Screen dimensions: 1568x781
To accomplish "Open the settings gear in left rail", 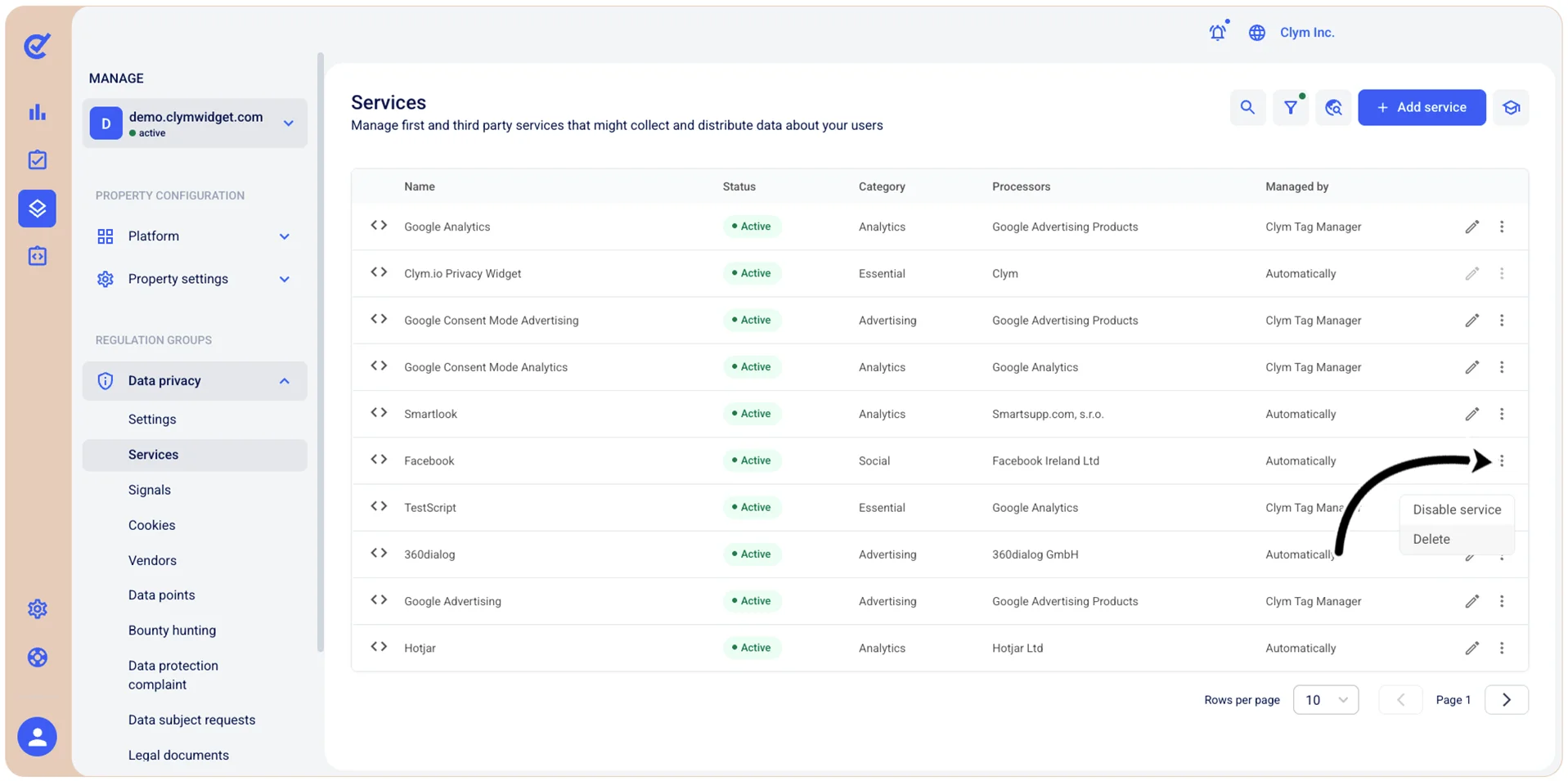I will [x=38, y=608].
